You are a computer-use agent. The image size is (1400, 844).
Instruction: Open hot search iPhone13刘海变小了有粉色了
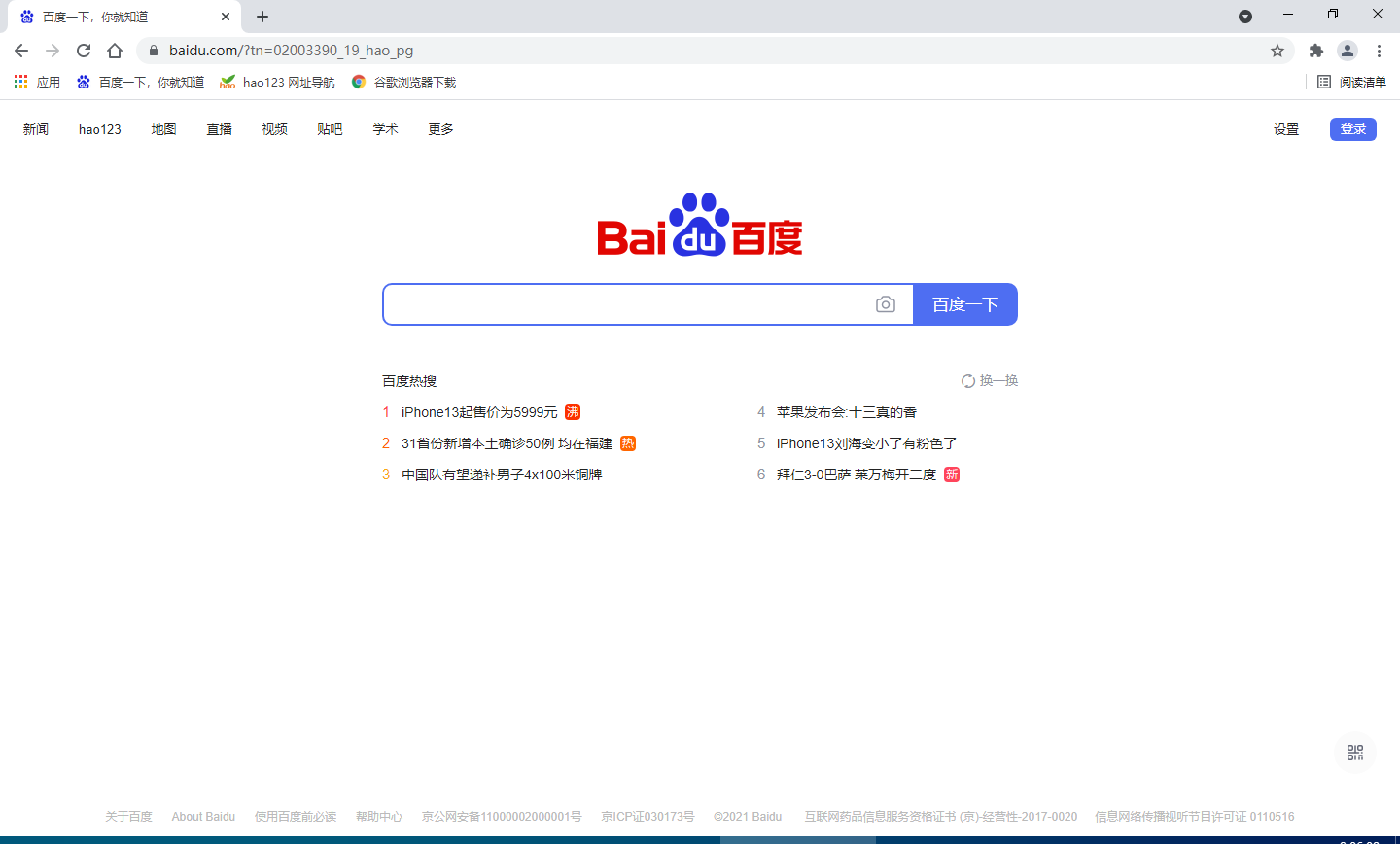(867, 443)
